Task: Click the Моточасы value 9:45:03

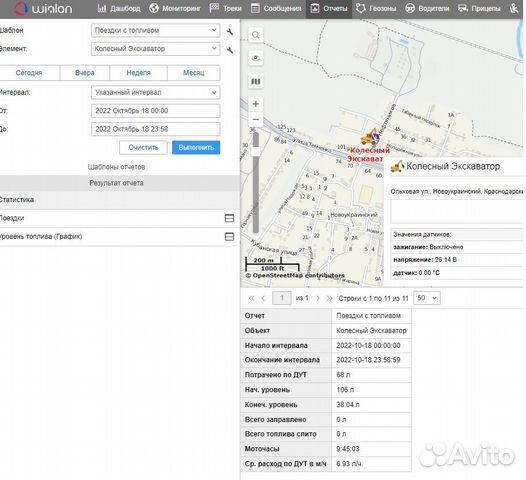Action: (348, 449)
